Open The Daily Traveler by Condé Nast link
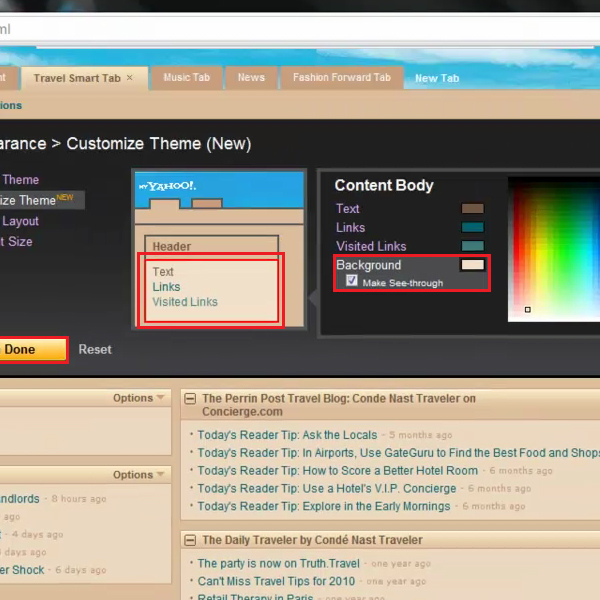600x600 pixels. (312, 540)
